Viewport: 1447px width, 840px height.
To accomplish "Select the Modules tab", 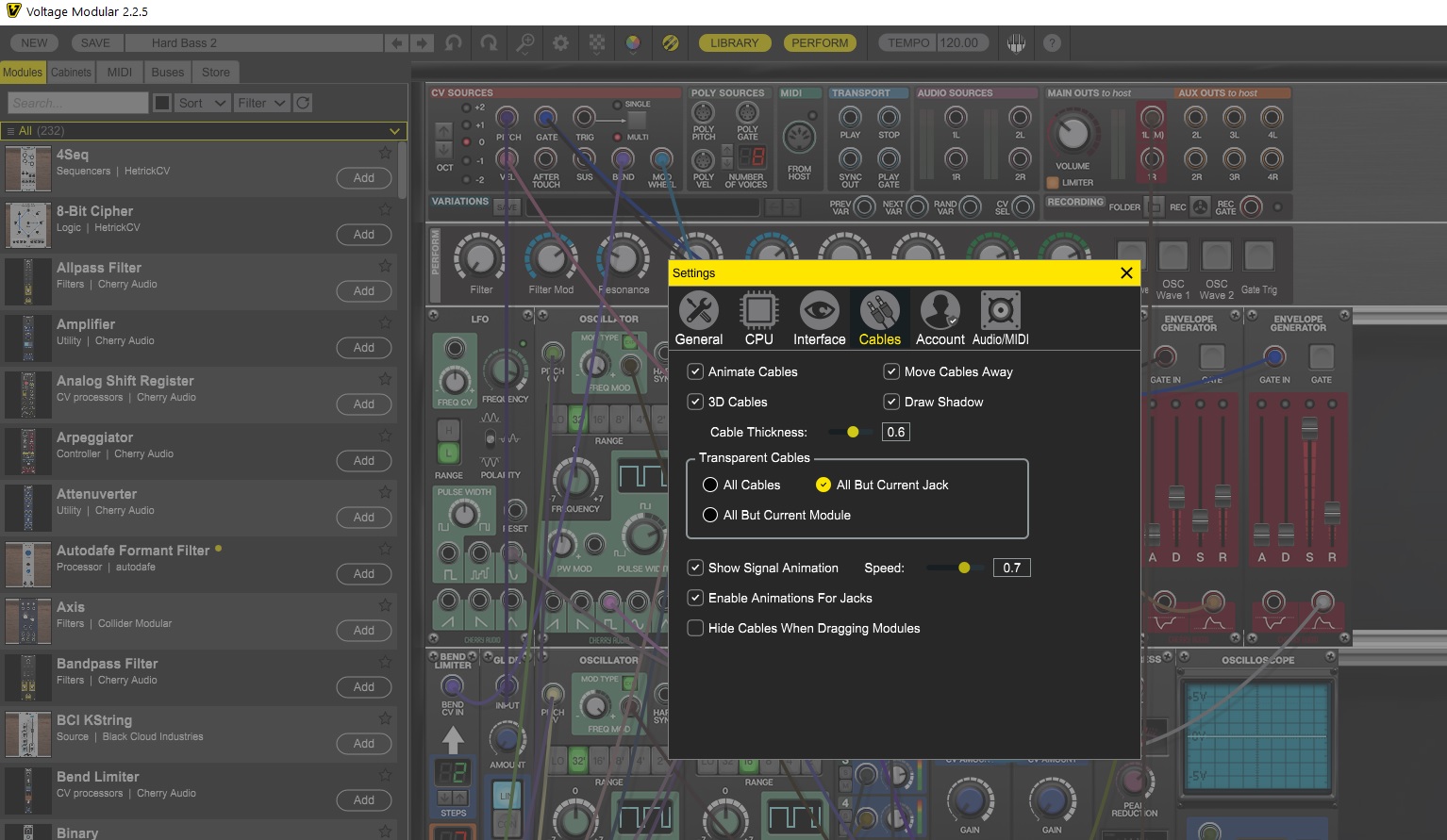I will 23,73.
